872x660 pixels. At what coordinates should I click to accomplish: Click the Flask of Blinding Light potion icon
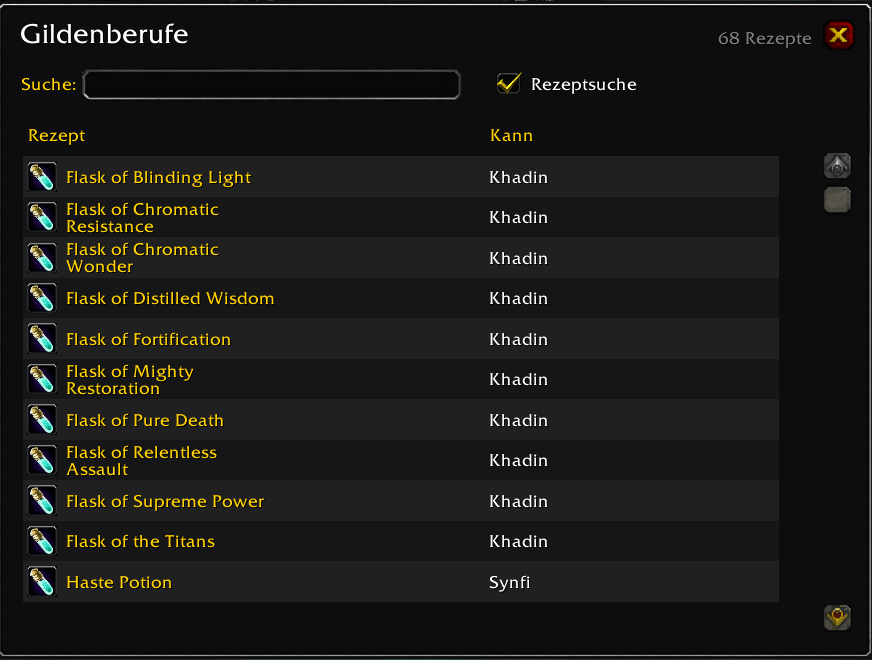(42, 177)
